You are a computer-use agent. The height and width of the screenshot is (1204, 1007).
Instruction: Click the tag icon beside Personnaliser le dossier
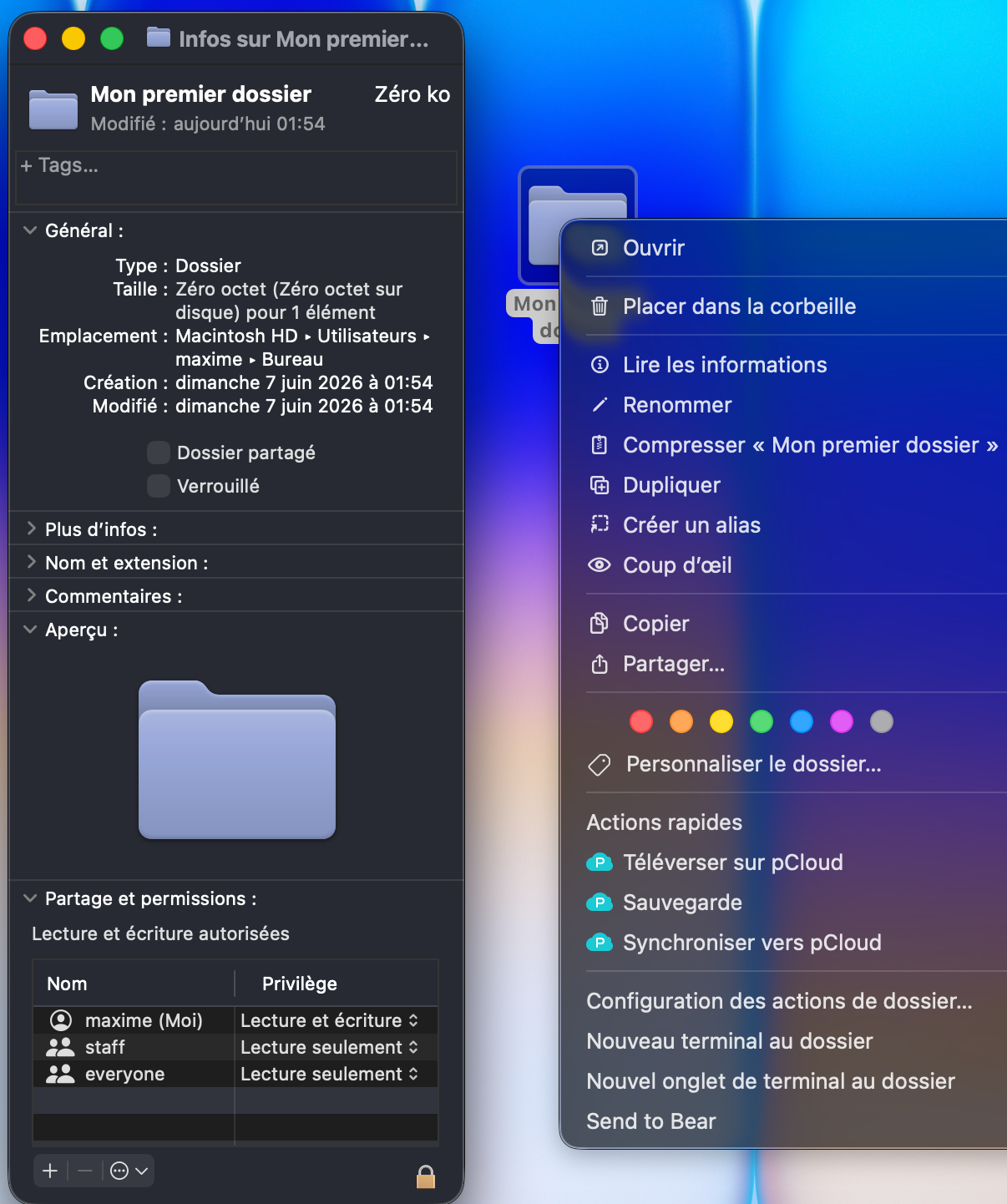(600, 765)
